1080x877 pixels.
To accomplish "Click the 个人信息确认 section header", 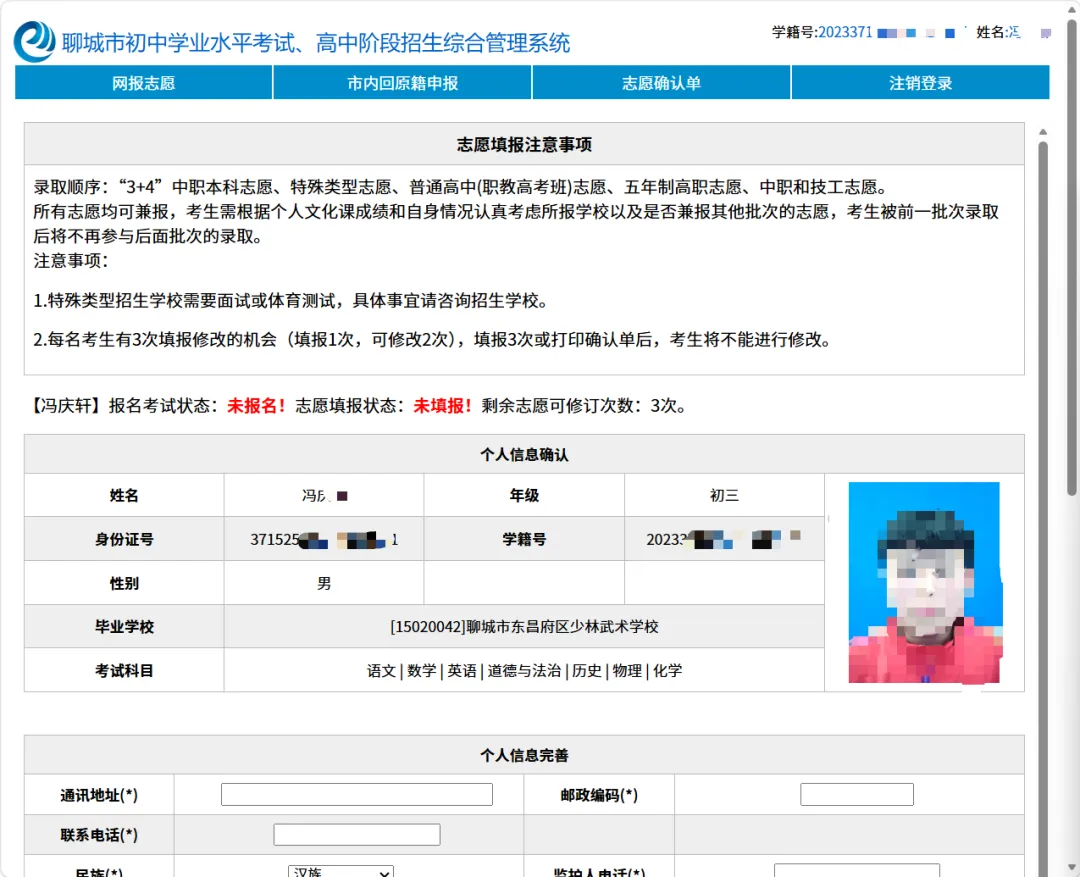I will (524, 455).
